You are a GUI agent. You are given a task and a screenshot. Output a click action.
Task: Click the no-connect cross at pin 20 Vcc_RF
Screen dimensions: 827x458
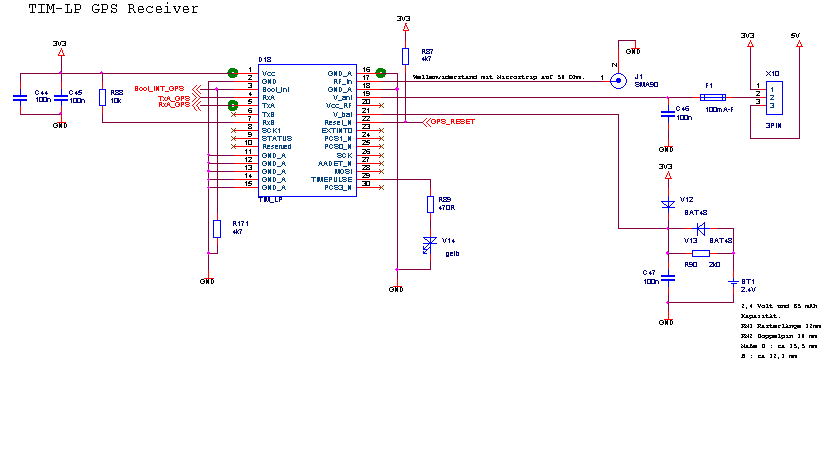click(x=381, y=106)
